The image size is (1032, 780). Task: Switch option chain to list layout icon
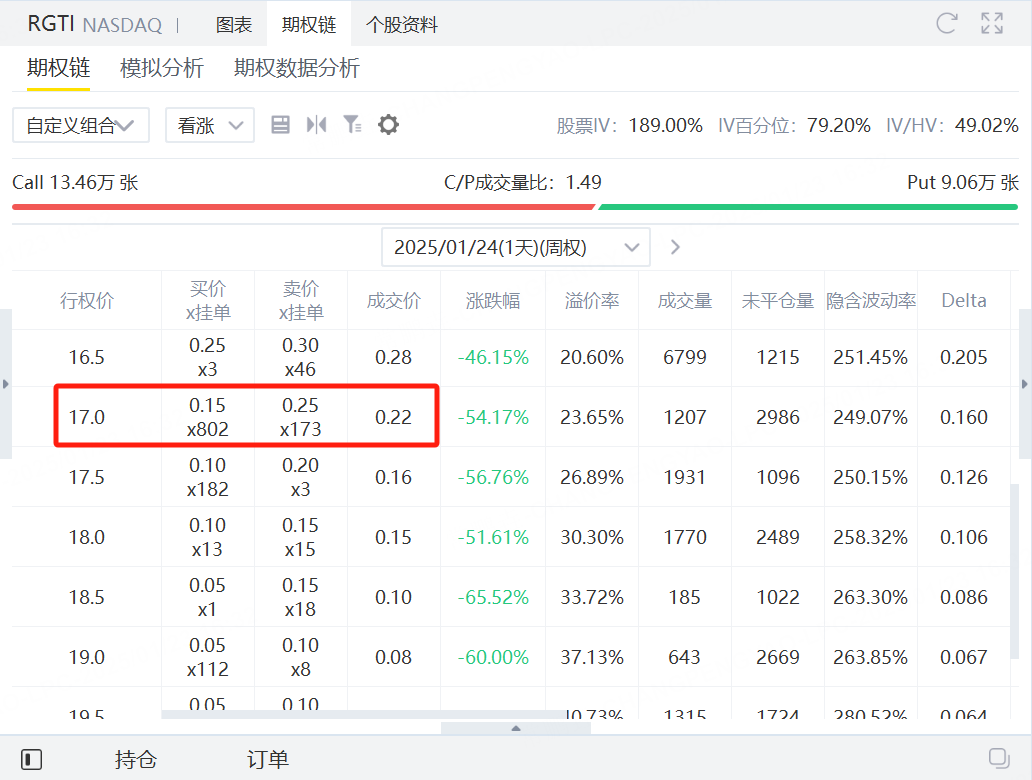[x=280, y=124]
